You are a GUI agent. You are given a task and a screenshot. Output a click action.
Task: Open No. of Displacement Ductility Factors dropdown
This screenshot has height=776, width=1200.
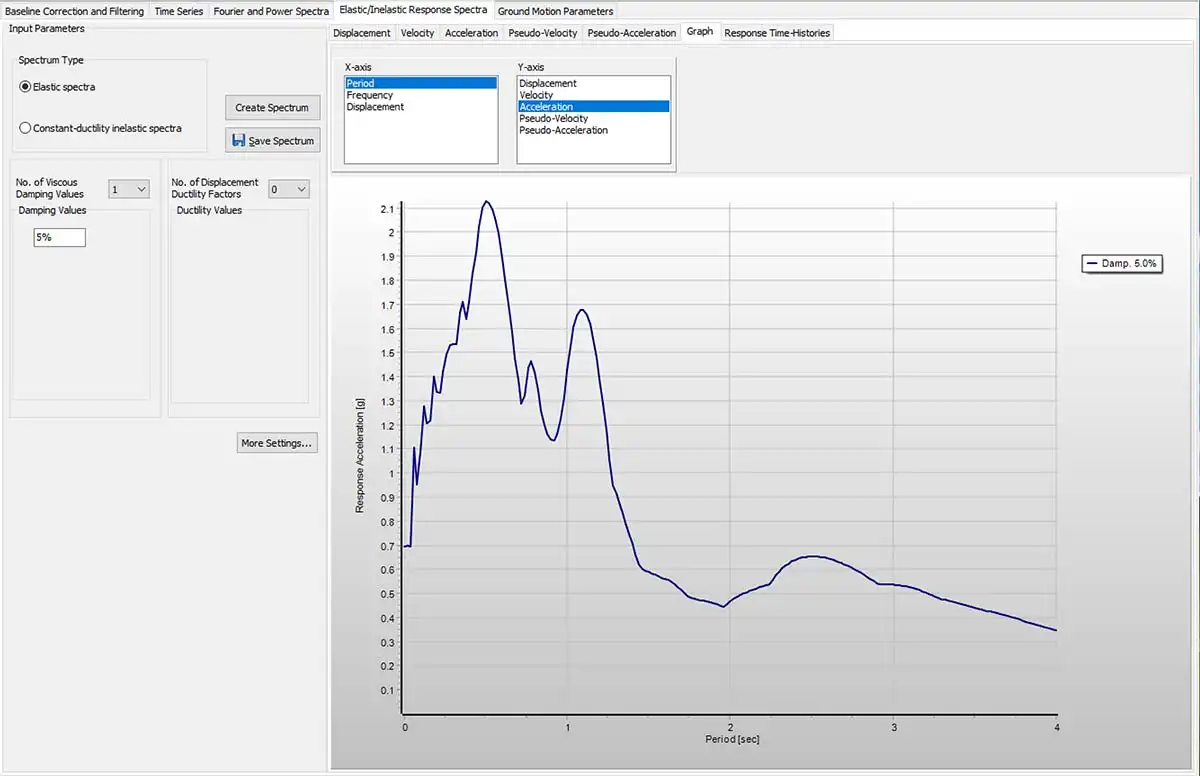coord(289,189)
